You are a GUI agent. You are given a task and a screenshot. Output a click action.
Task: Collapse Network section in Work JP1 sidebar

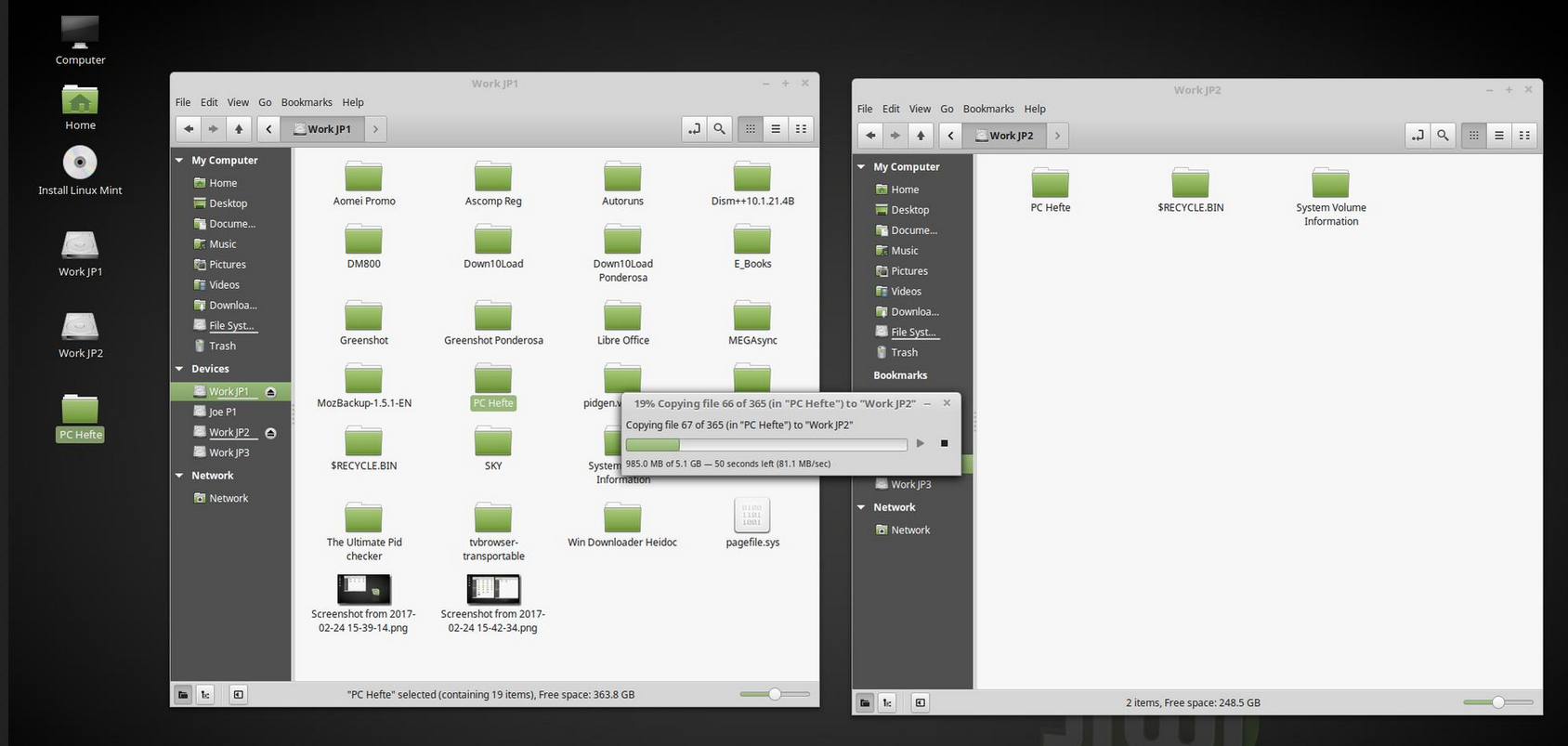[179, 476]
